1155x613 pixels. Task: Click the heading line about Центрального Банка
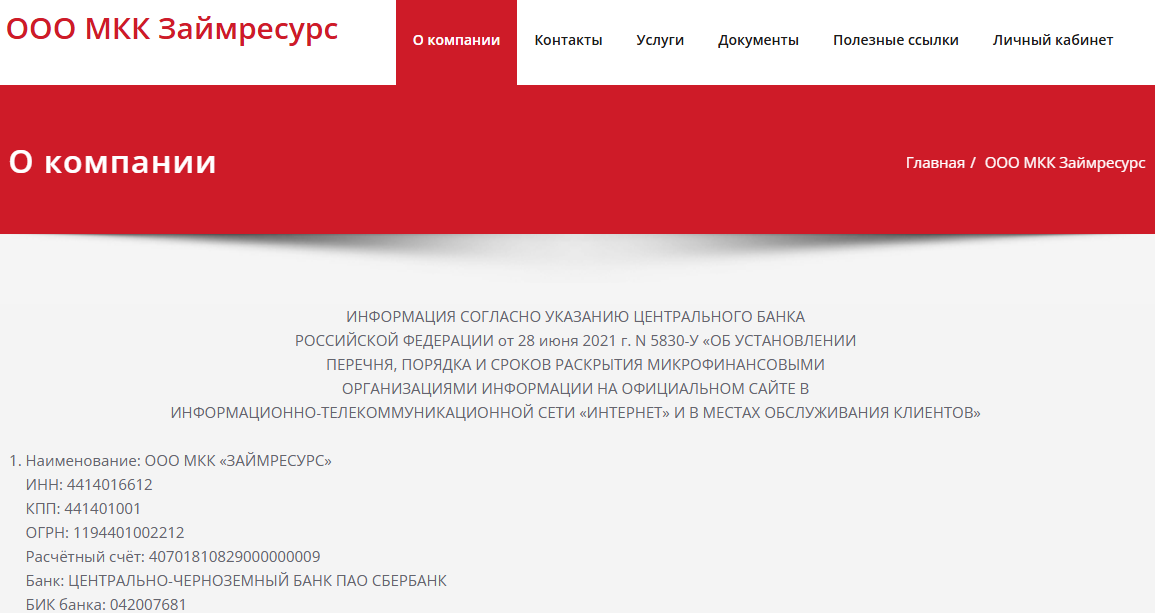click(x=575, y=317)
